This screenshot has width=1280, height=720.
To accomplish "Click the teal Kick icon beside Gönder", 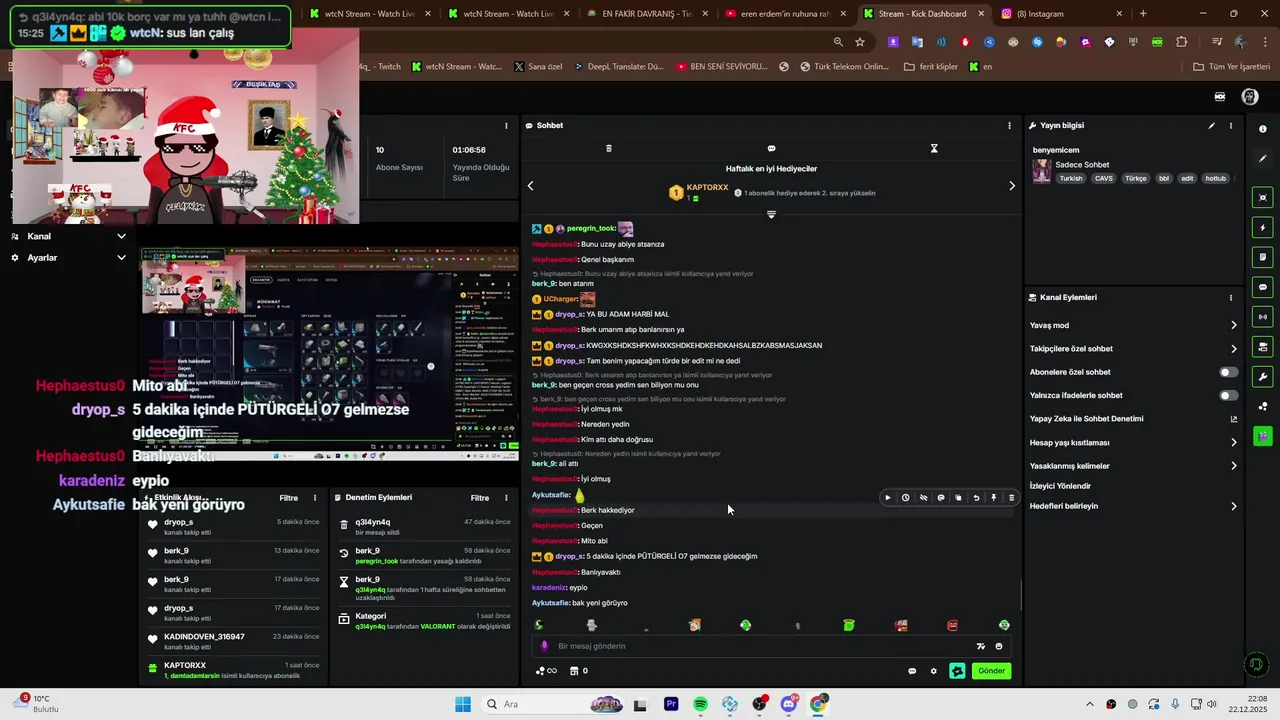I will (x=957, y=671).
